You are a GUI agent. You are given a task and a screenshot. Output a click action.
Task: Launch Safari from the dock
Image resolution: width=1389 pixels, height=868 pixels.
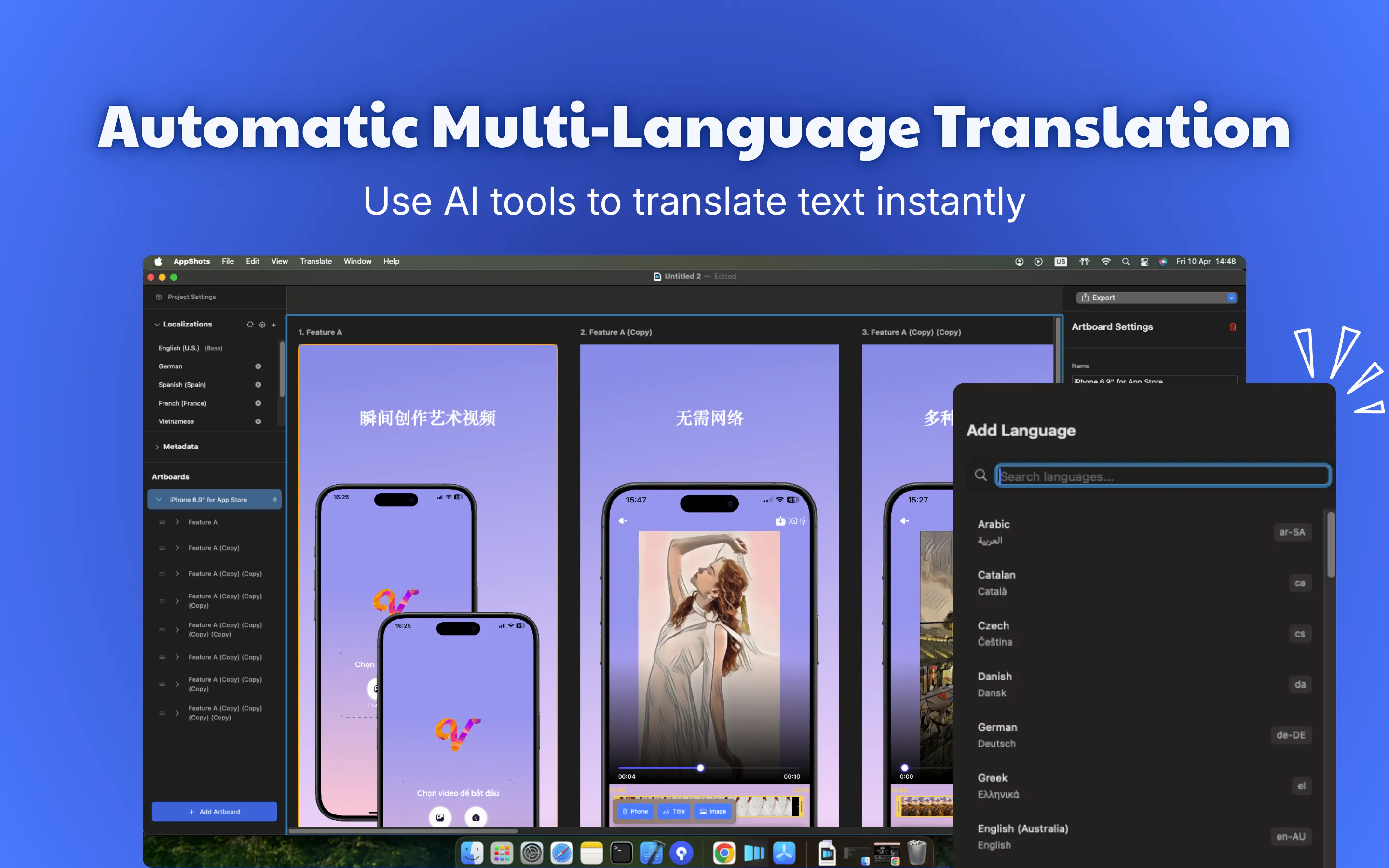[562, 853]
